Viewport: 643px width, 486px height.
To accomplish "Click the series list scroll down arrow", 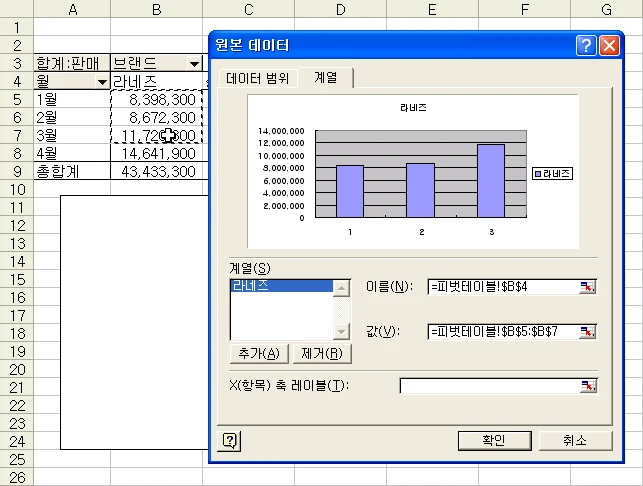I will pyautogui.click(x=341, y=331).
